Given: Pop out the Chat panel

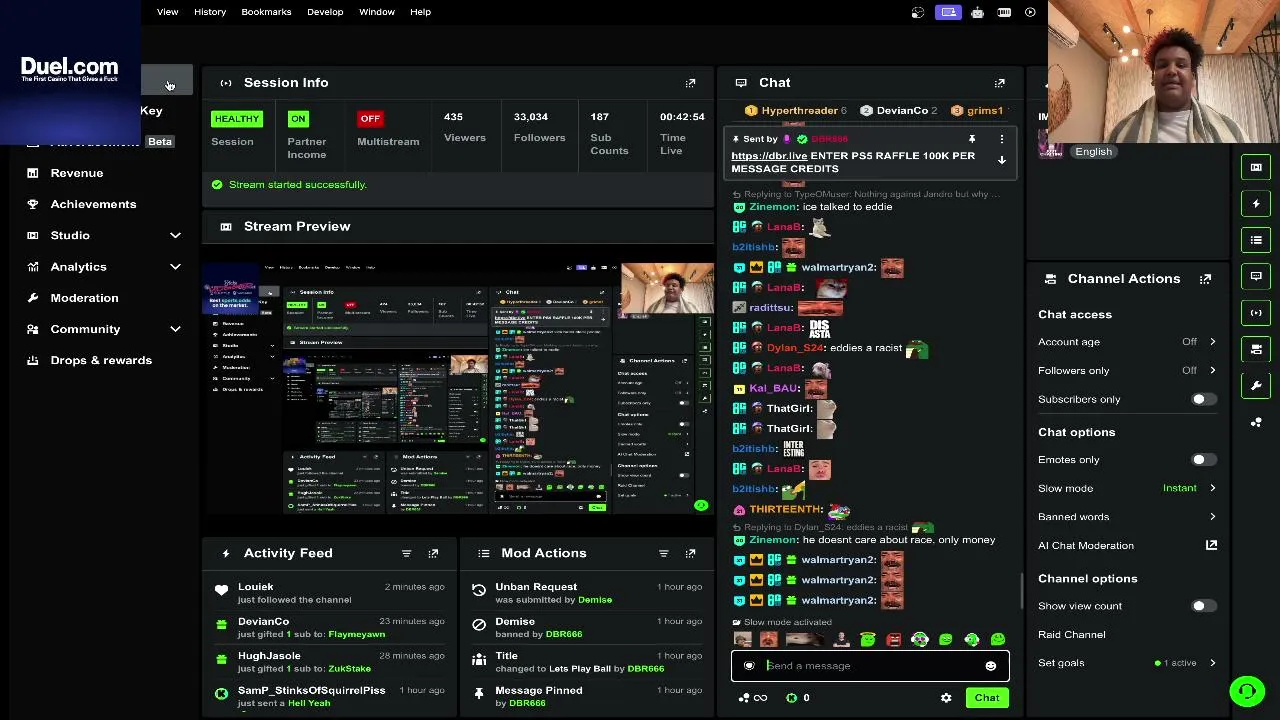Looking at the screenshot, I should [x=999, y=83].
